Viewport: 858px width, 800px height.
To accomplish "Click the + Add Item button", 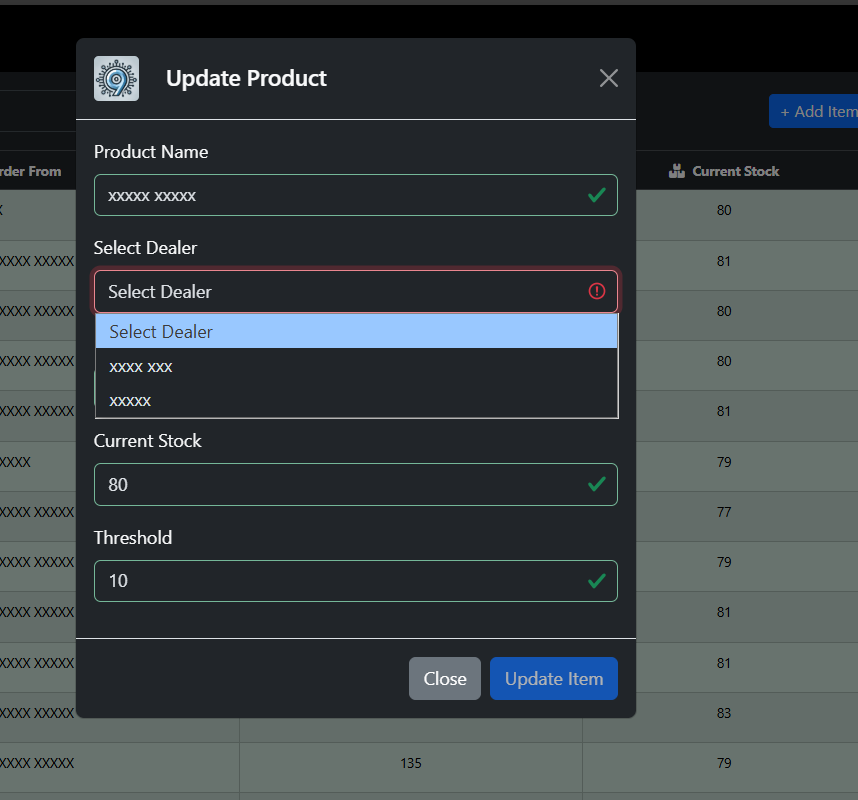I will (x=815, y=111).
